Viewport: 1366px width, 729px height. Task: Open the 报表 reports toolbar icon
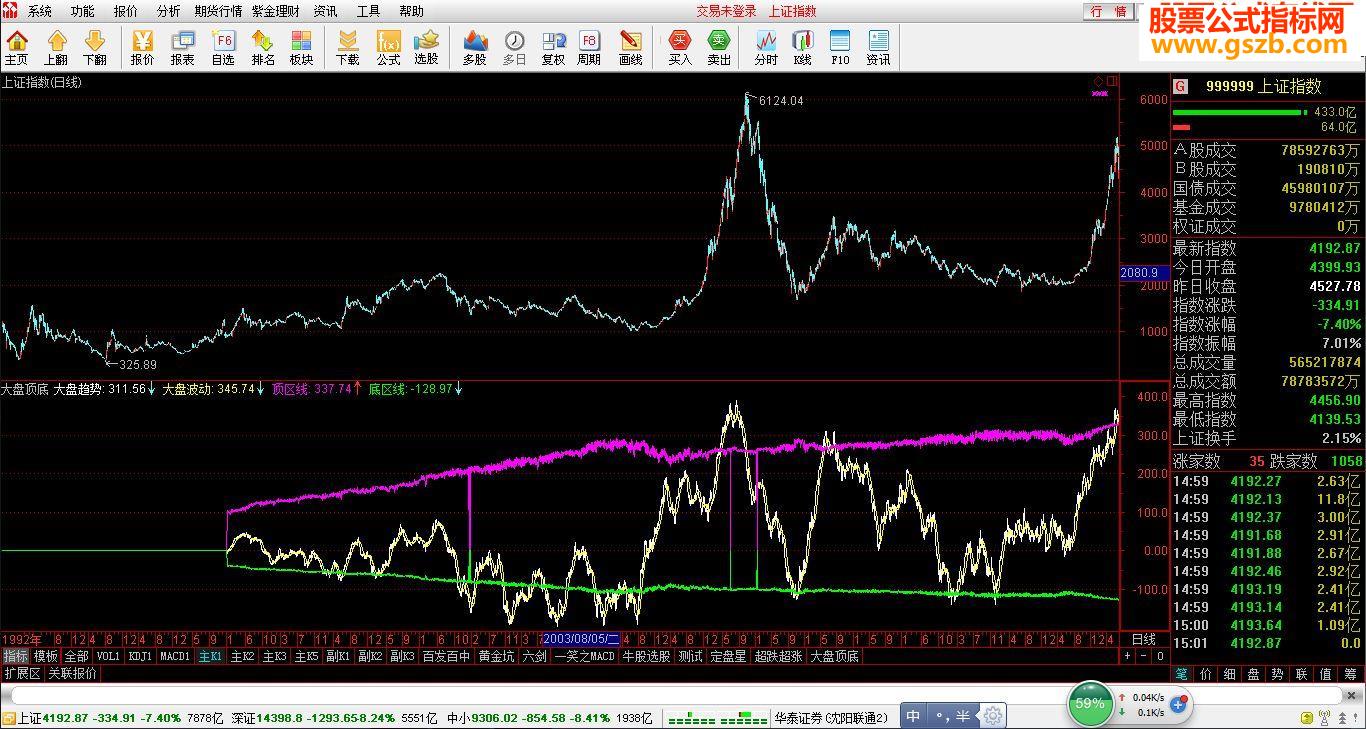(183, 47)
